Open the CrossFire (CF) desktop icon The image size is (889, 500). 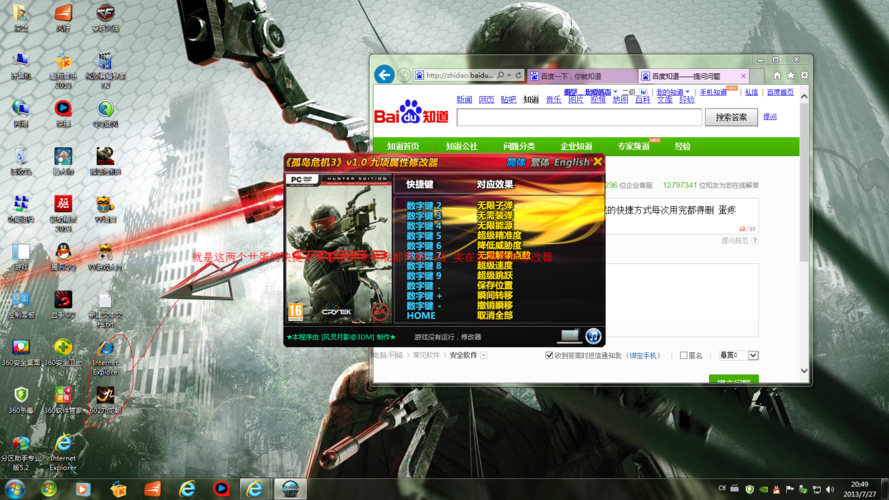pos(105,17)
